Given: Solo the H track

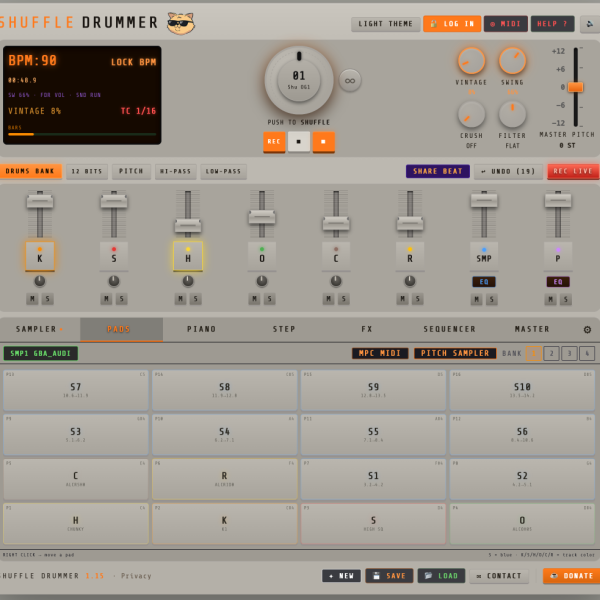Looking at the screenshot, I should 196,299.
